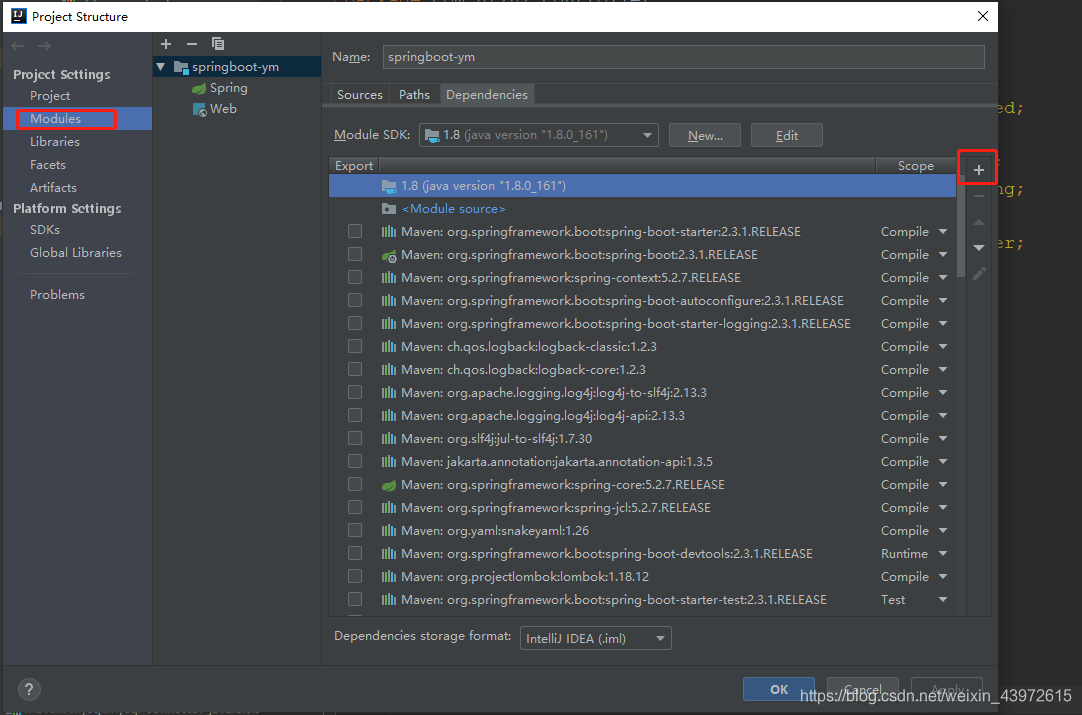Select the <Module source> entry
Image resolution: width=1082 pixels, height=715 pixels.
tap(642, 208)
